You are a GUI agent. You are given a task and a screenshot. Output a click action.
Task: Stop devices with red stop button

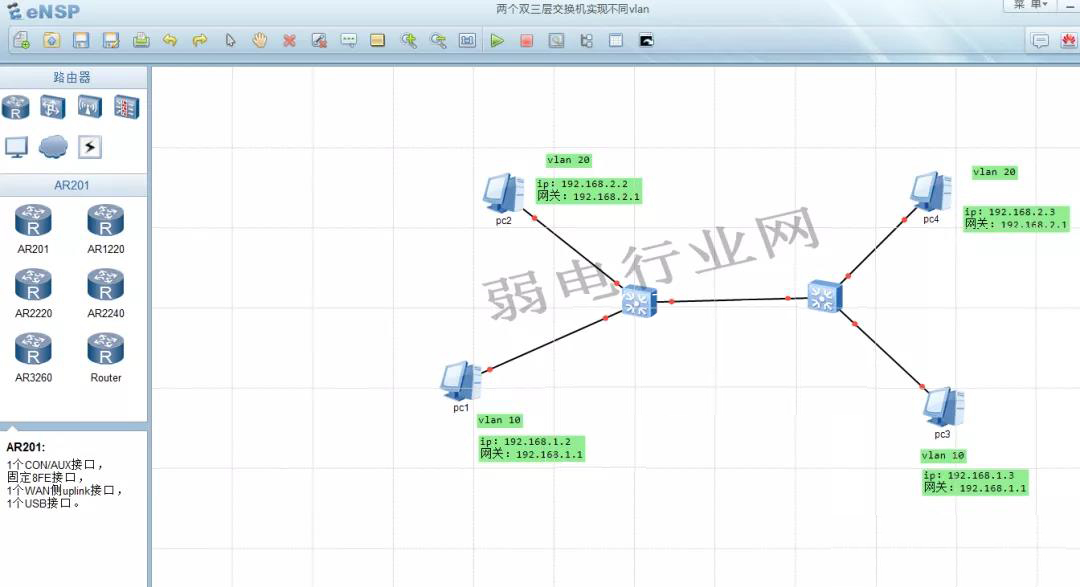526,41
